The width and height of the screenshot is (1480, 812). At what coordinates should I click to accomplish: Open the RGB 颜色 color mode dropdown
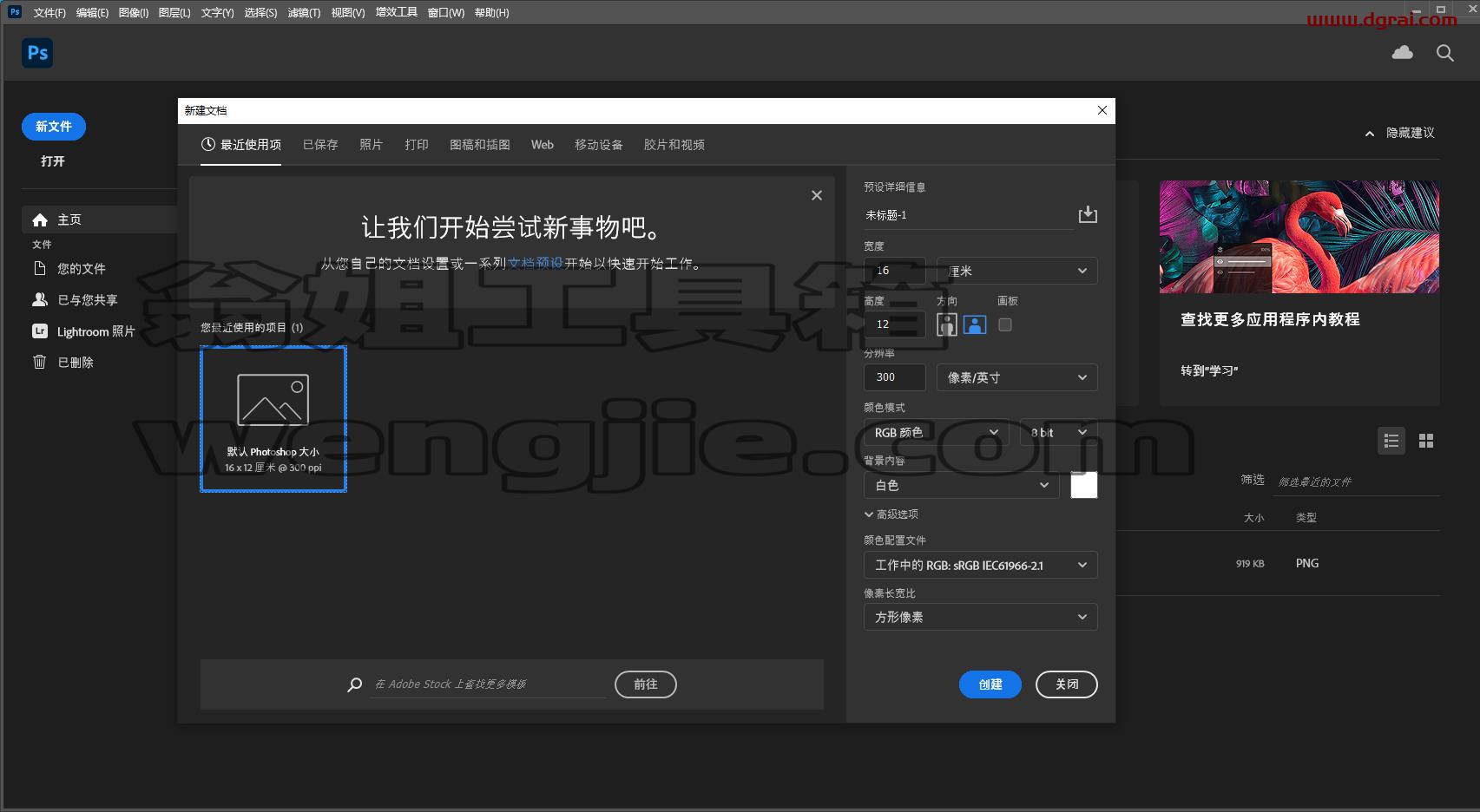(937, 432)
